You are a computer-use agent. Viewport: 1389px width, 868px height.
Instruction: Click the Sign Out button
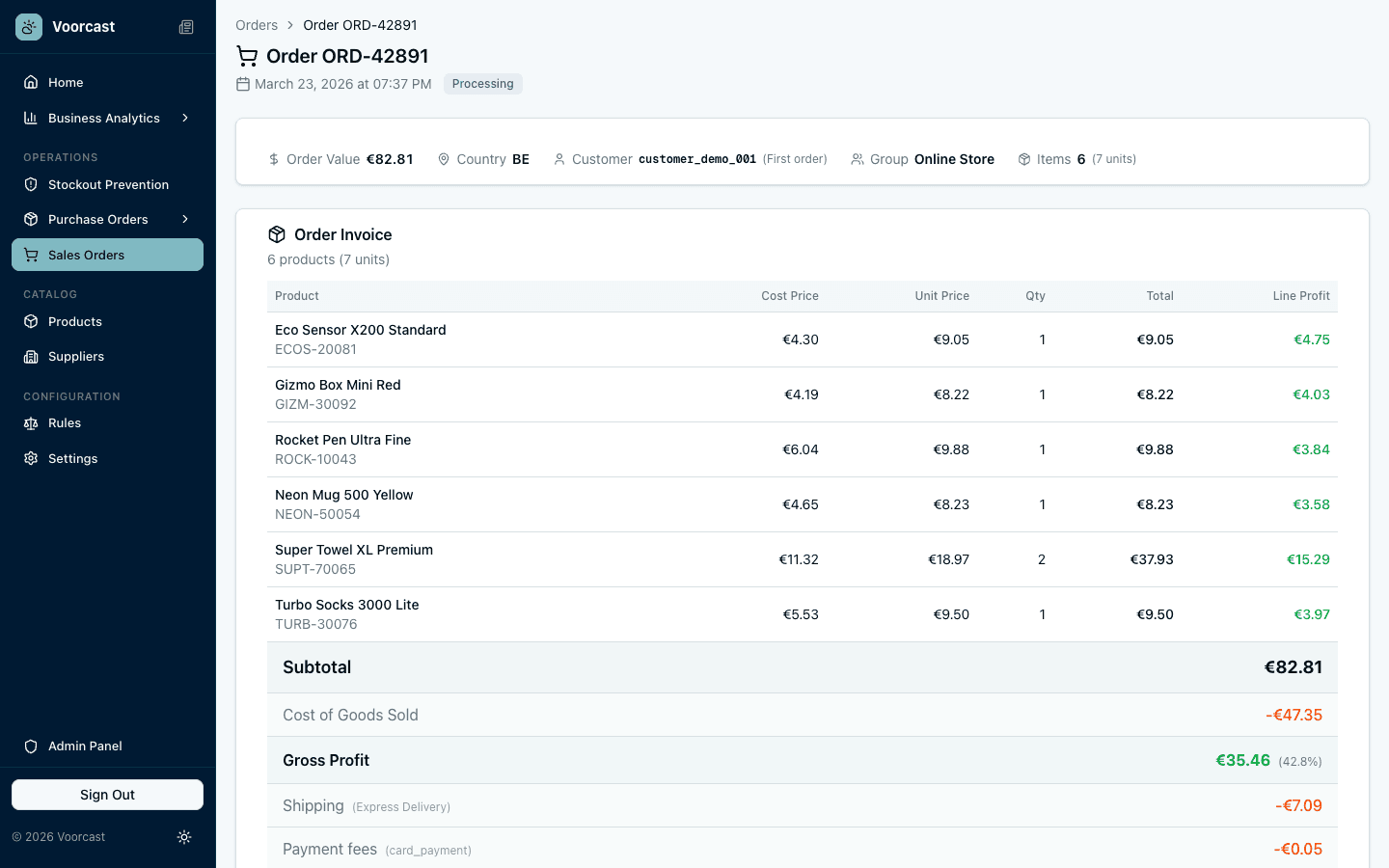tap(107, 794)
